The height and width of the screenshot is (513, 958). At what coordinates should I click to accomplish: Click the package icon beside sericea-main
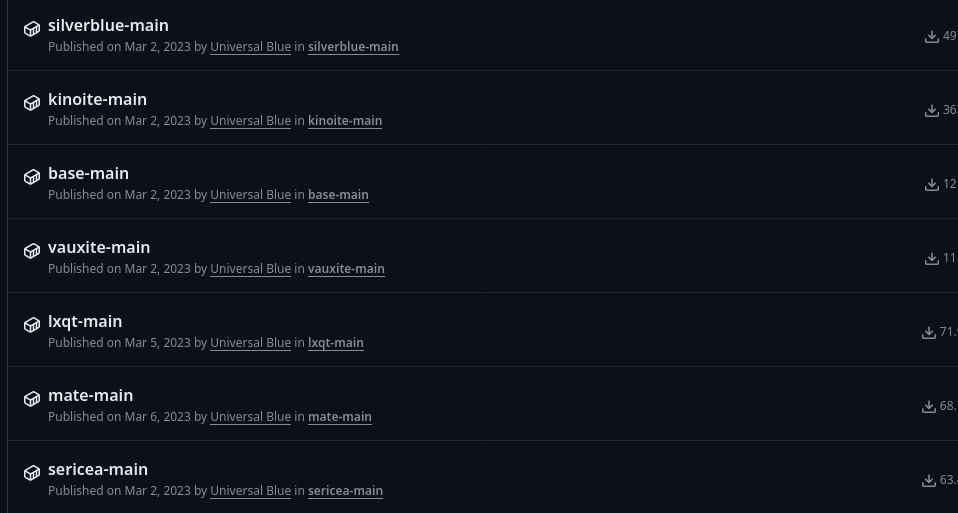click(x=32, y=473)
